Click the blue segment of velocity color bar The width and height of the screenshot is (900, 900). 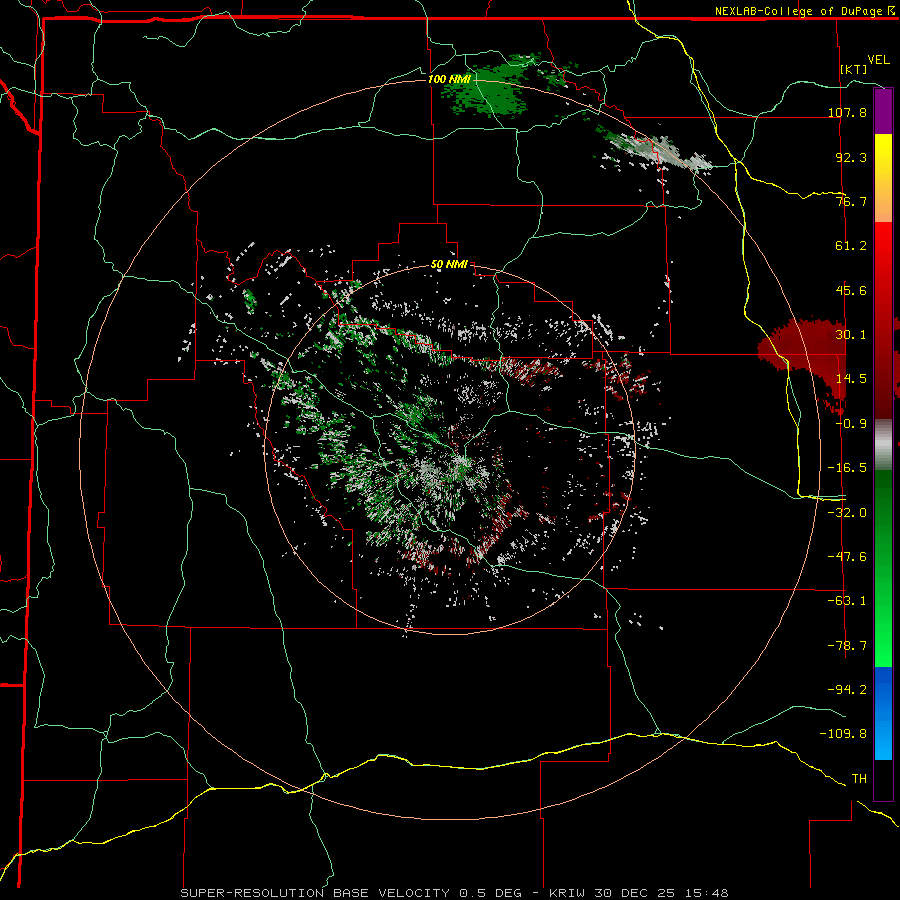pyautogui.click(x=883, y=713)
